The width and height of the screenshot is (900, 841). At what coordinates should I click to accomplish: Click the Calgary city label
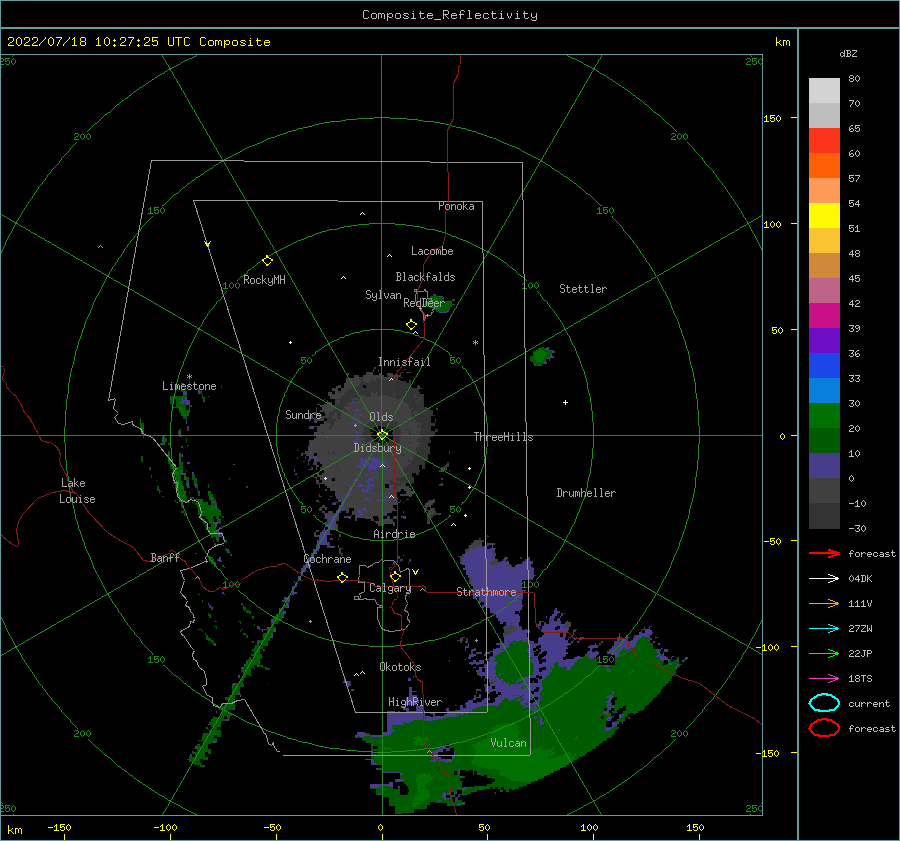click(390, 588)
